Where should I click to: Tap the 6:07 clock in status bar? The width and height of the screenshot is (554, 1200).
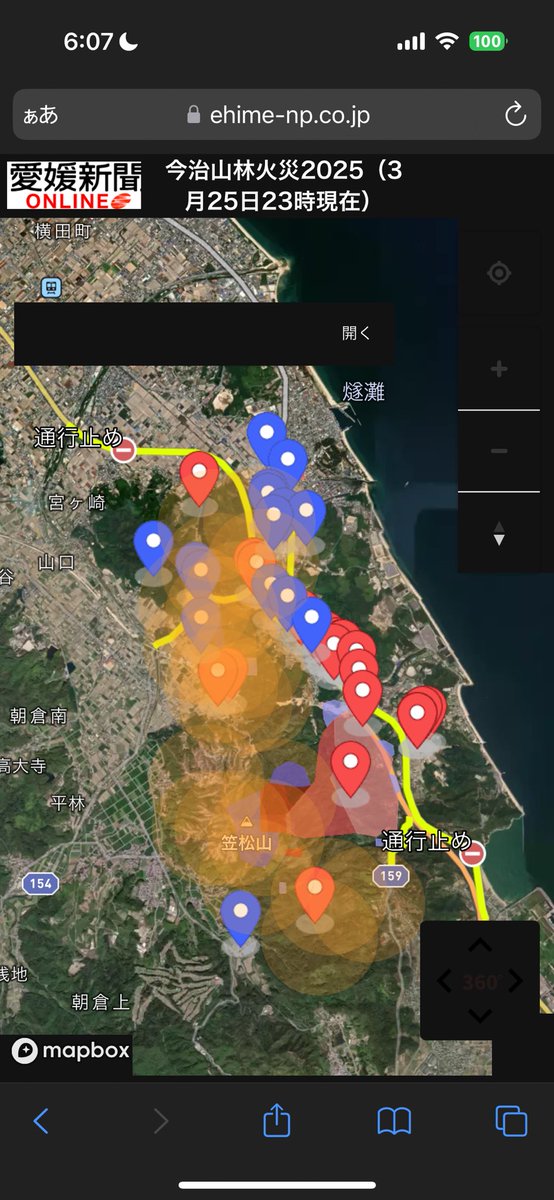[x=89, y=42]
